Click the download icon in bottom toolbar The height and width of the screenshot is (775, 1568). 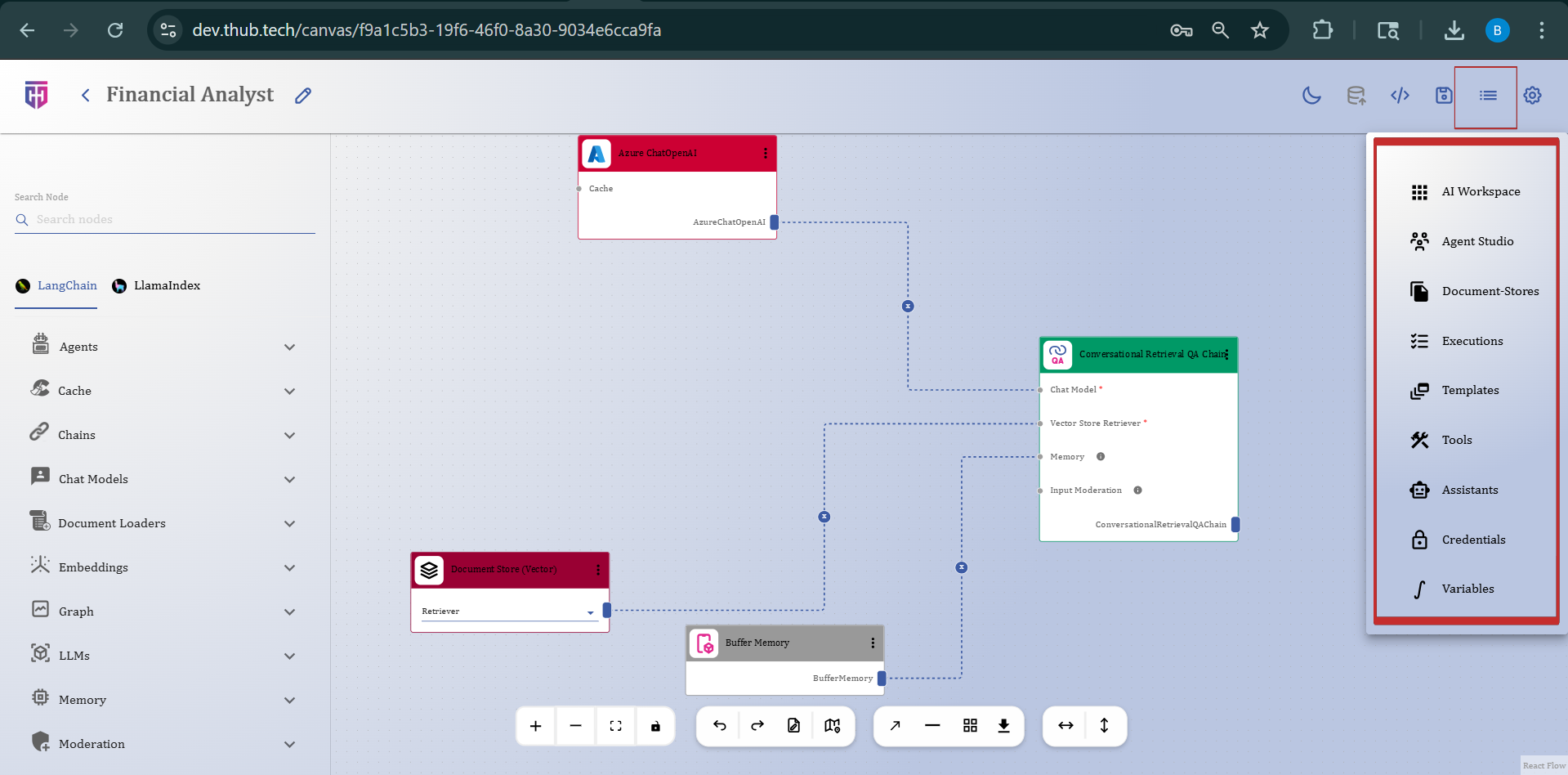pos(1003,726)
